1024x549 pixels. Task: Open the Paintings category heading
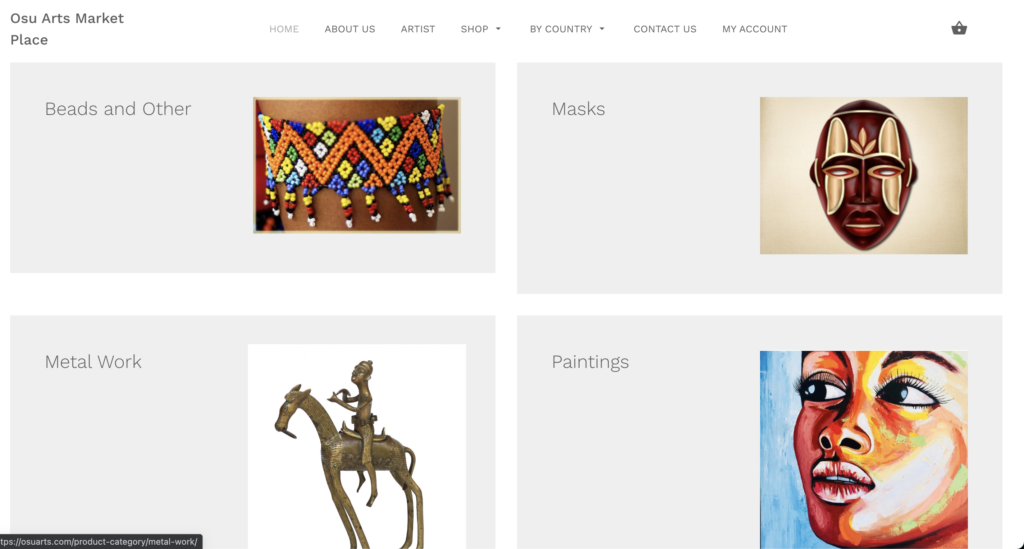pos(590,362)
